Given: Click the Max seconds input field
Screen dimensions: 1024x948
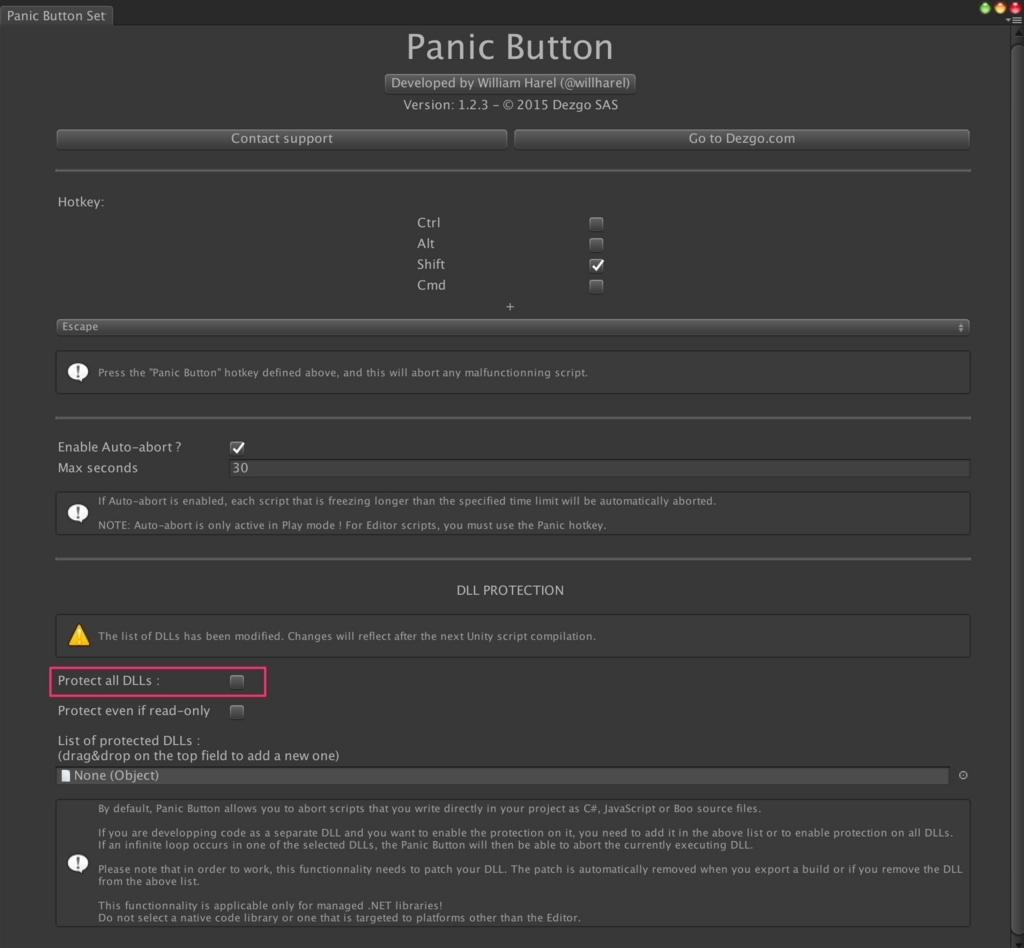Looking at the screenshot, I should (x=600, y=468).
